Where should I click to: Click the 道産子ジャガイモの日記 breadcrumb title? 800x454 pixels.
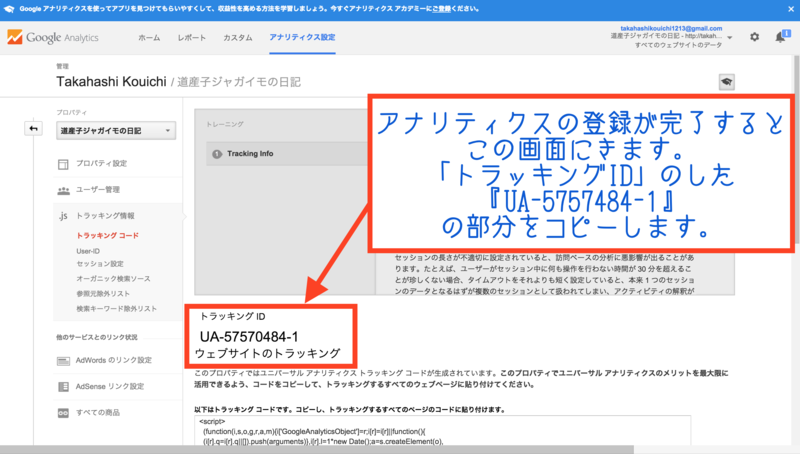[x=239, y=82]
